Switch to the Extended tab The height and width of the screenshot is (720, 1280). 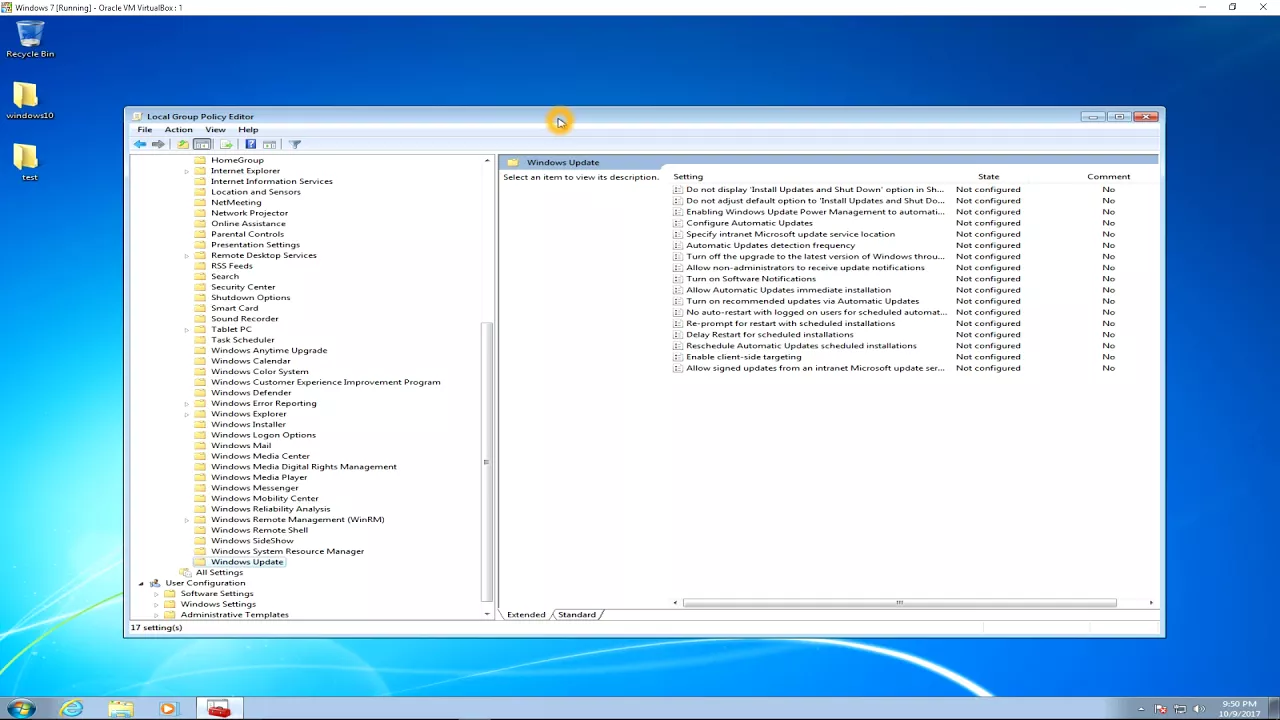pos(526,614)
